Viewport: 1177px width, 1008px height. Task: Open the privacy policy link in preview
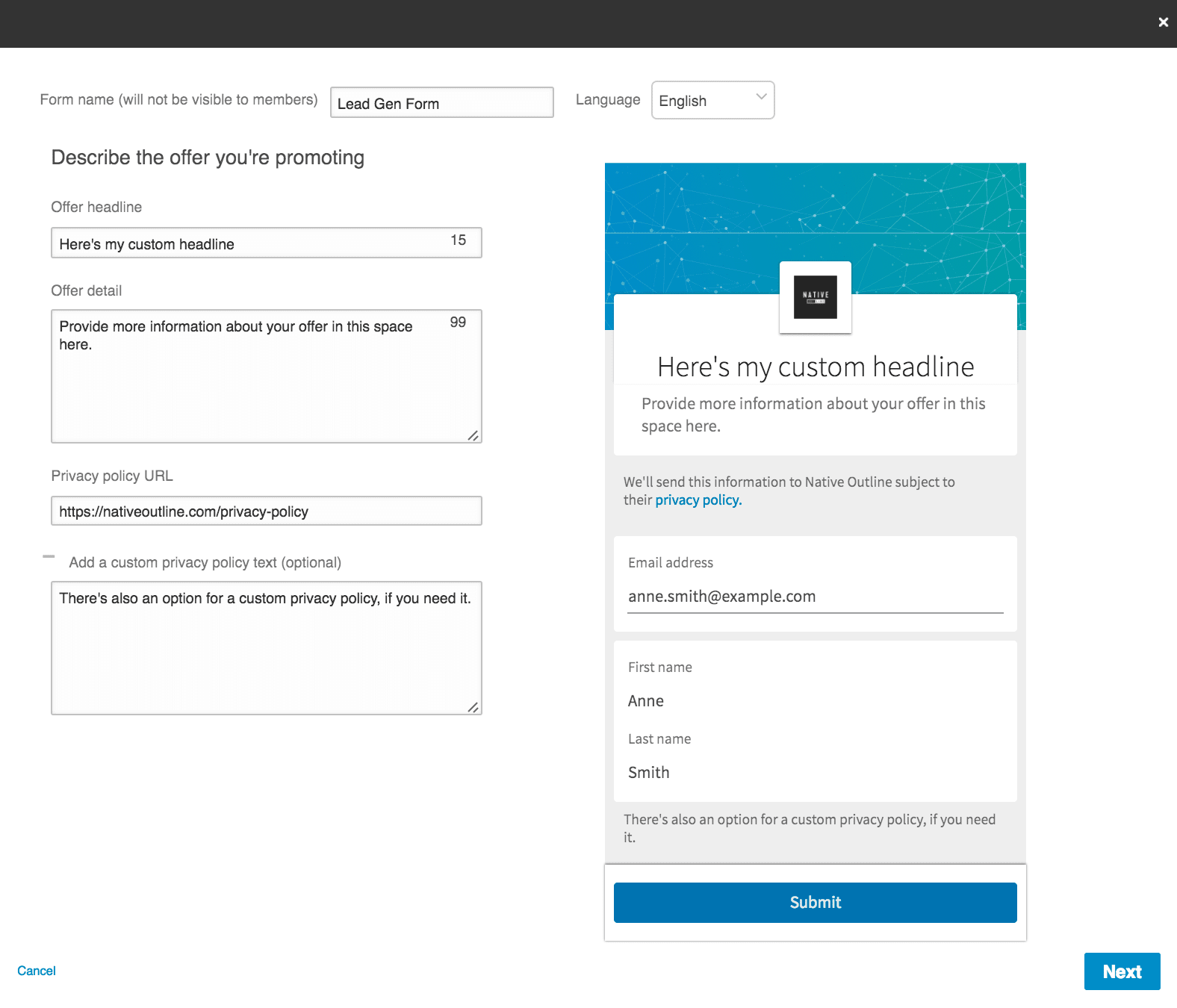tap(698, 500)
